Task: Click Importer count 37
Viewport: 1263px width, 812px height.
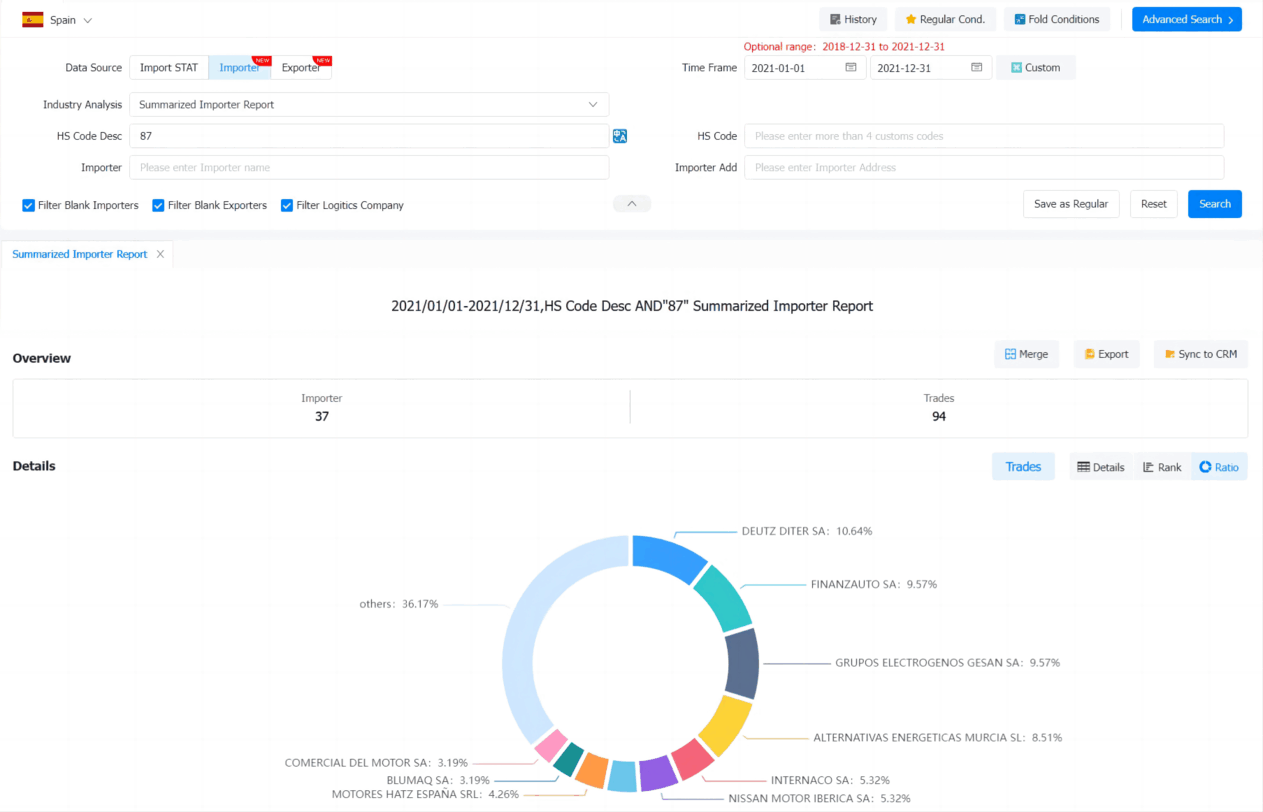Action: tap(322, 416)
